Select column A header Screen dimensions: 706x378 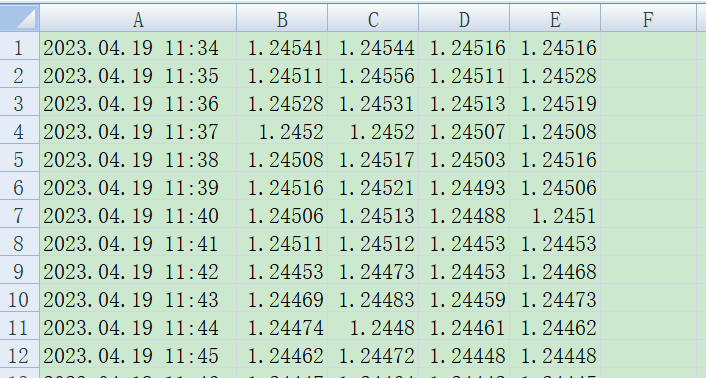(138, 18)
